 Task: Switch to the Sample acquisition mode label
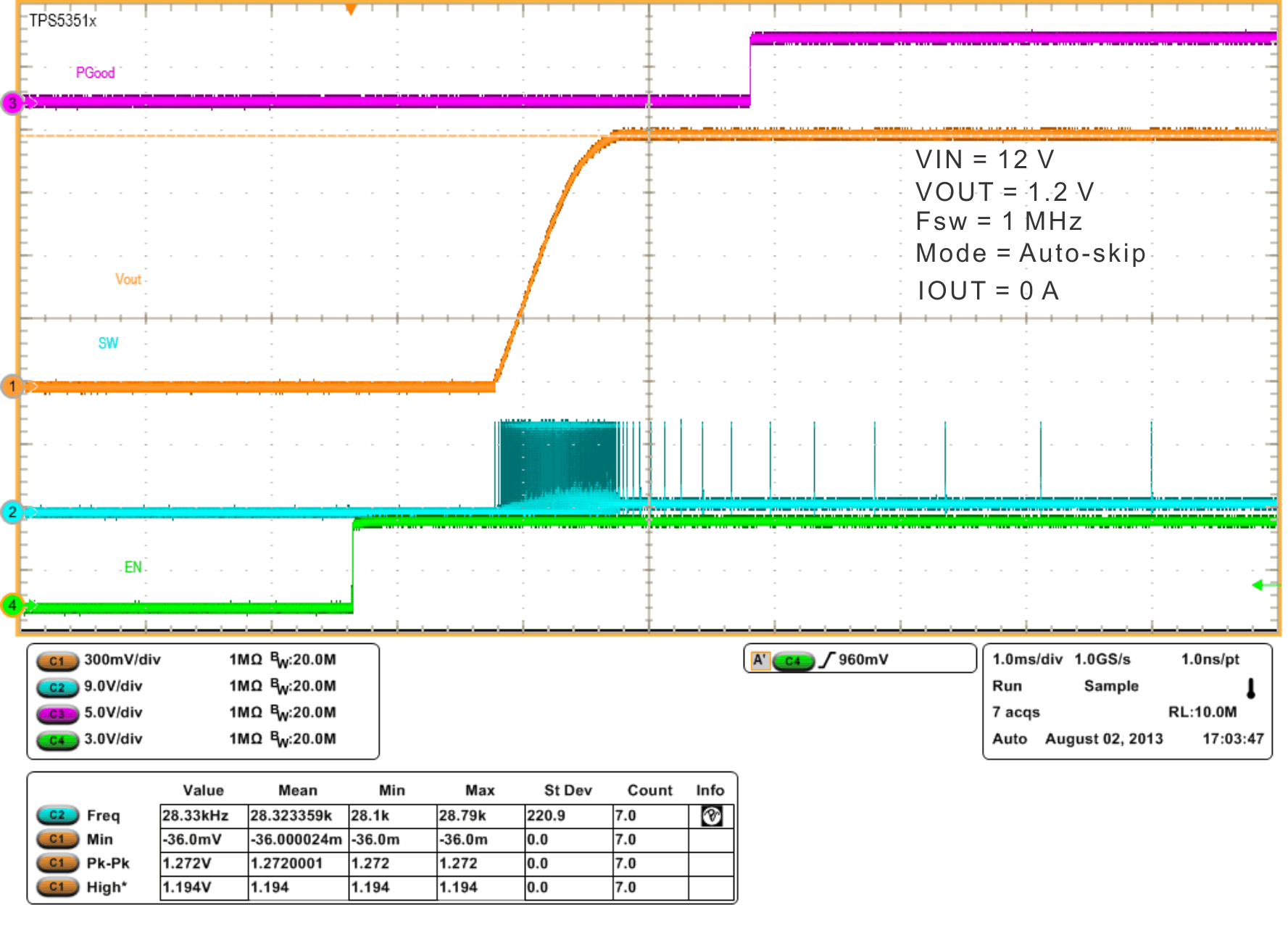click(1111, 686)
